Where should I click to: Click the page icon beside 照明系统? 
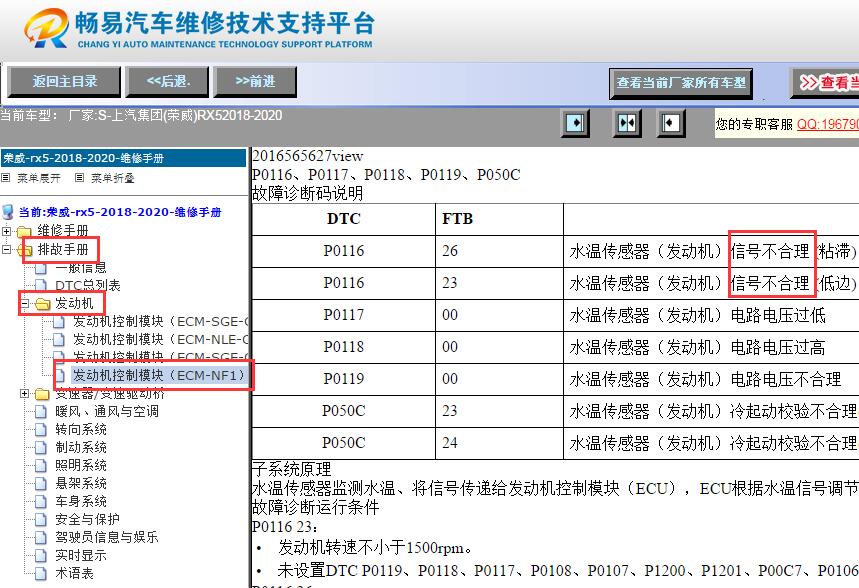click(x=41, y=465)
